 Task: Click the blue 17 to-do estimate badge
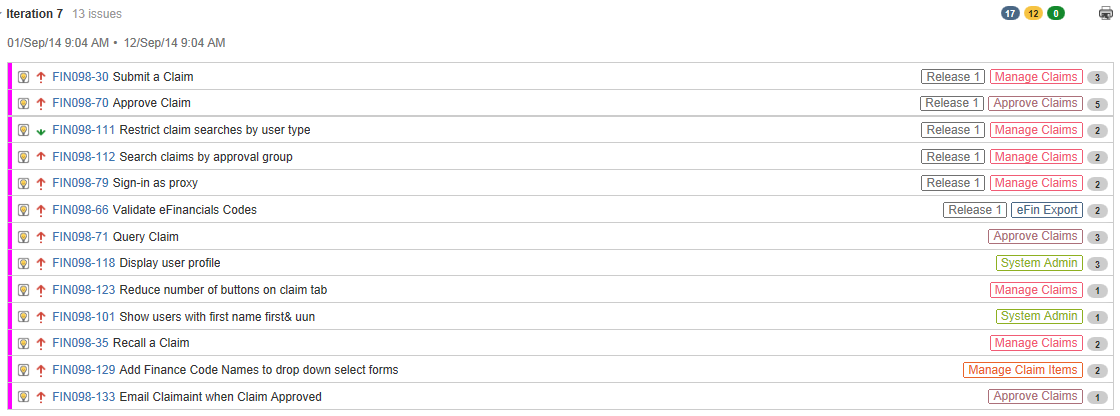(1010, 13)
